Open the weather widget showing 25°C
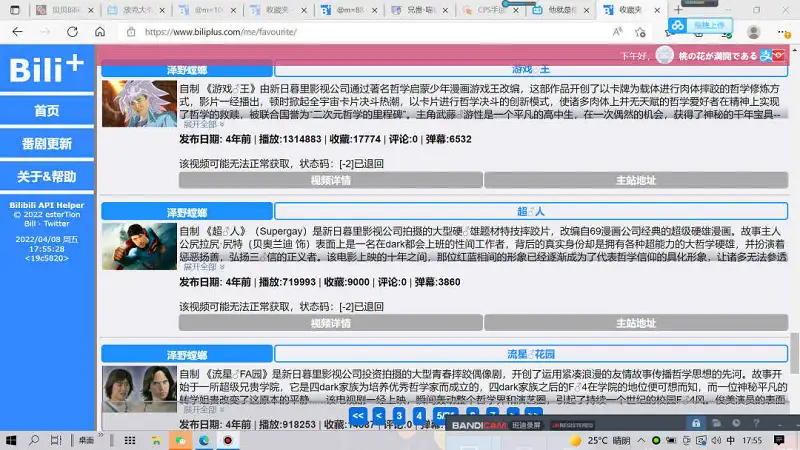 pyautogui.click(x=600, y=440)
